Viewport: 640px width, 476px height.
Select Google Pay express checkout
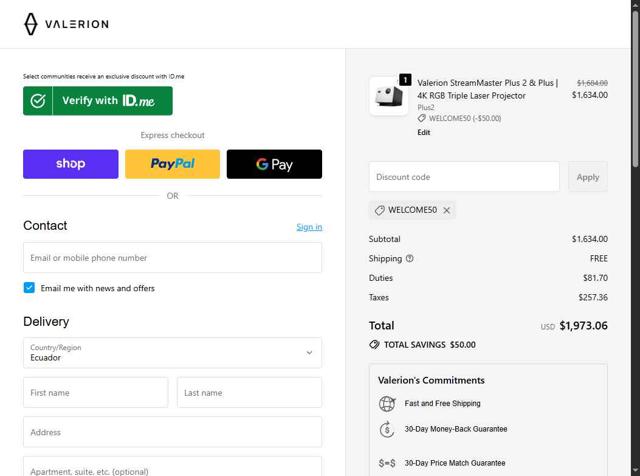[x=274, y=164]
